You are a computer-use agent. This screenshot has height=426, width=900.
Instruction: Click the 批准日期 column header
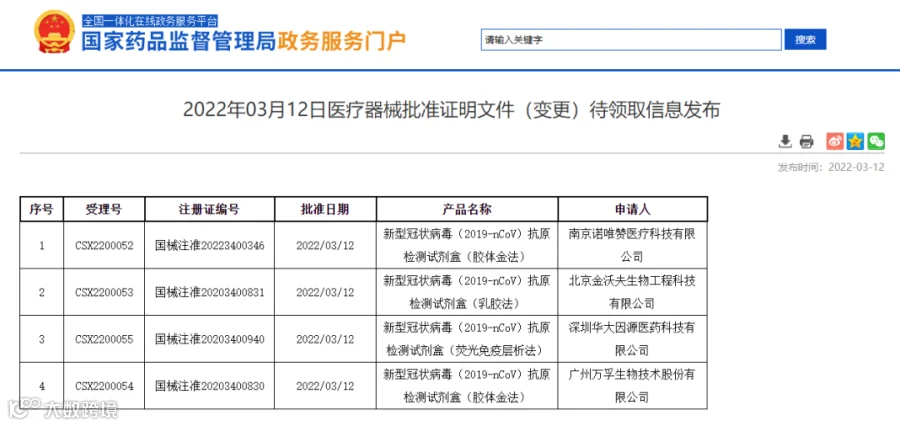[x=325, y=209]
